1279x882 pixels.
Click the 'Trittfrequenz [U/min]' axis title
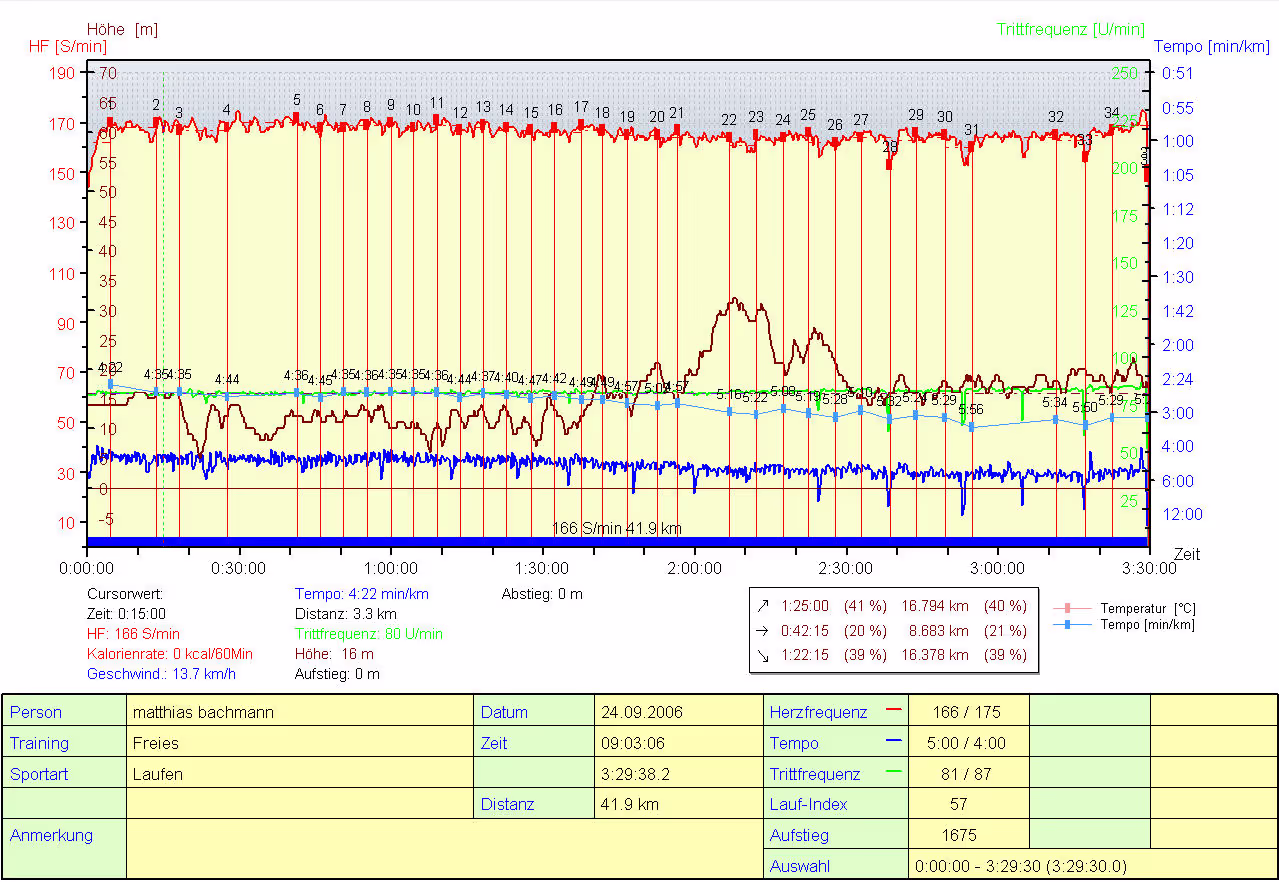[x=1071, y=30]
